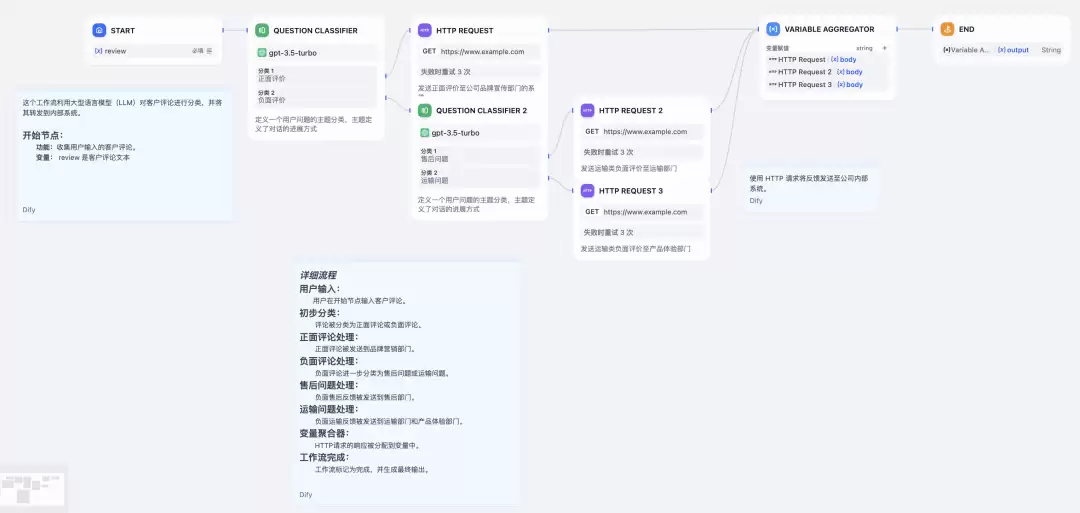Click the blue Variable Aggregator node icon
This screenshot has height=513, width=1080.
click(x=773, y=29)
